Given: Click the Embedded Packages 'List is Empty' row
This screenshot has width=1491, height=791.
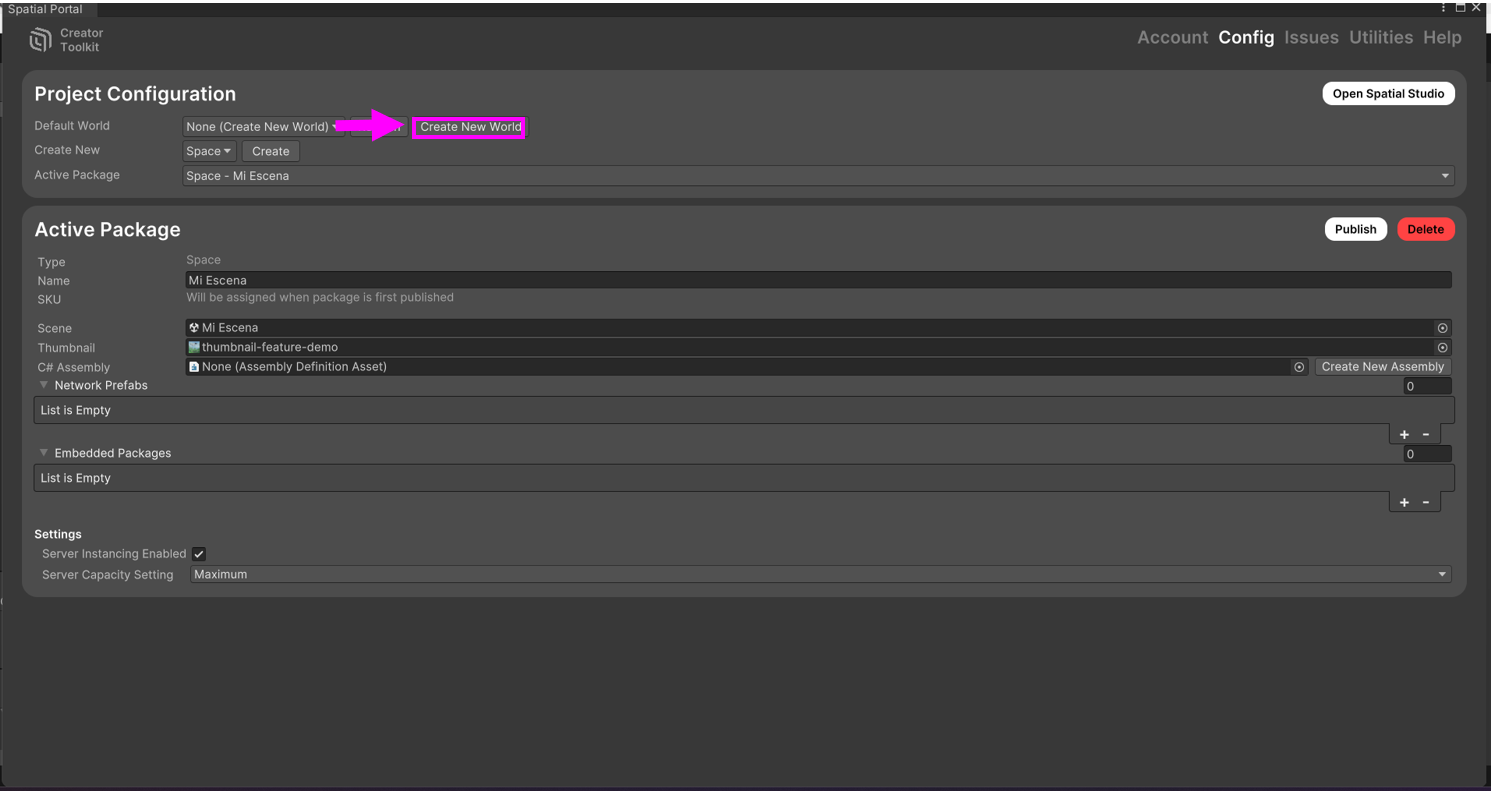Looking at the screenshot, I should click(x=744, y=478).
